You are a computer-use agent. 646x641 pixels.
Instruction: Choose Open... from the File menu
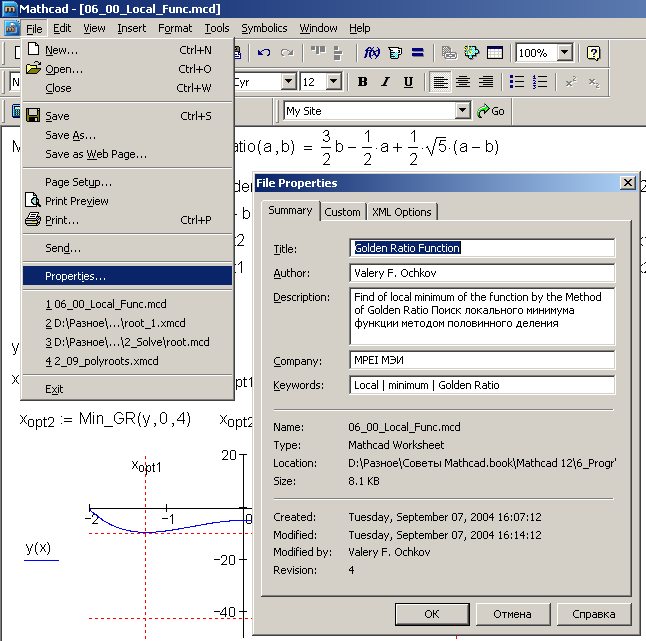(128, 69)
